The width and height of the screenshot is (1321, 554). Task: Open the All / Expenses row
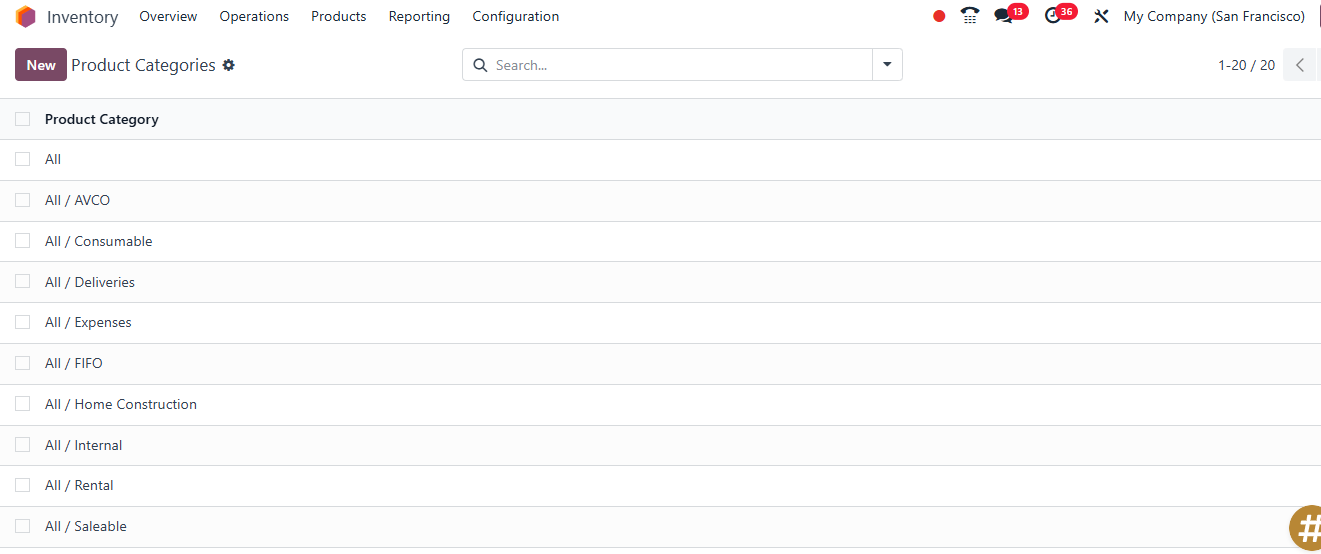[x=660, y=323]
